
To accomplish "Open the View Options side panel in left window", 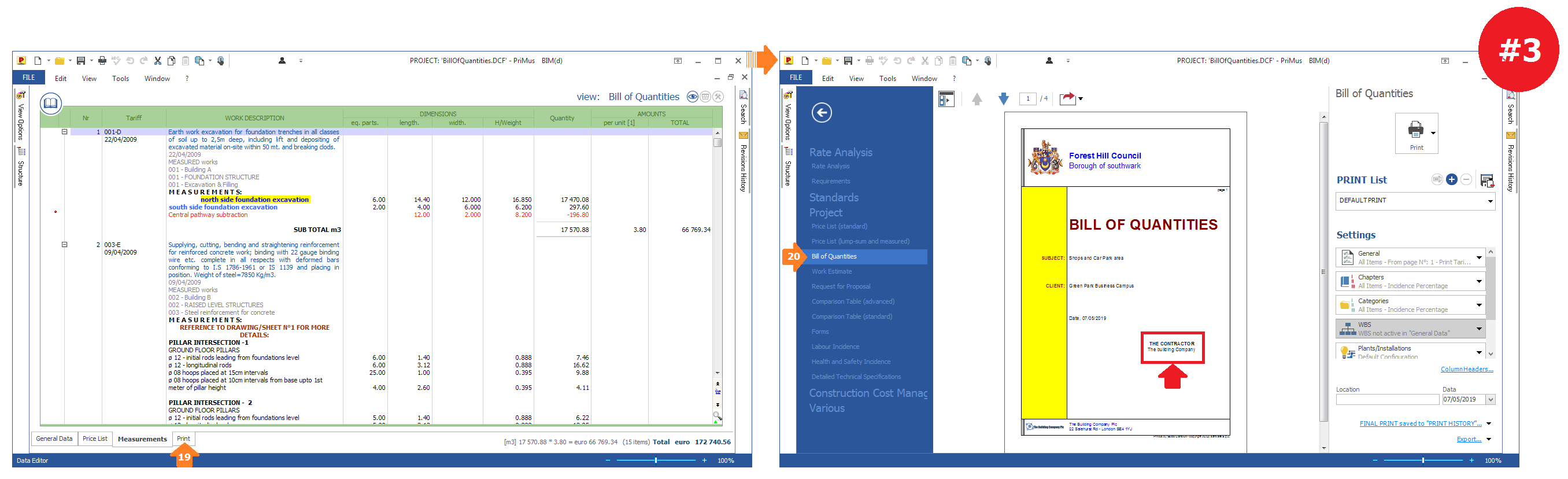I will tap(21, 116).
